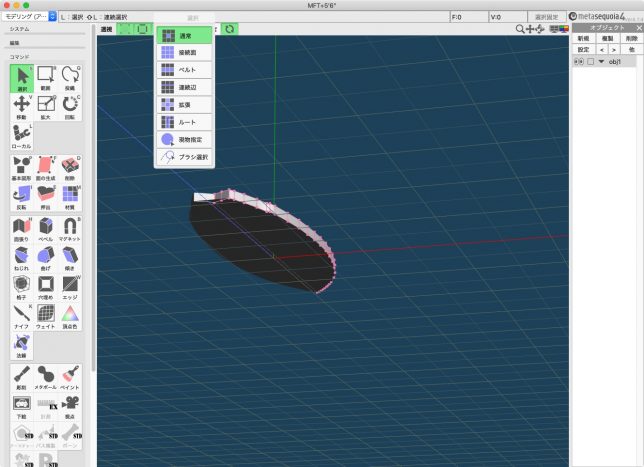Pick the 面張り tool icon

pyautogui.click(x=22, y=229)
